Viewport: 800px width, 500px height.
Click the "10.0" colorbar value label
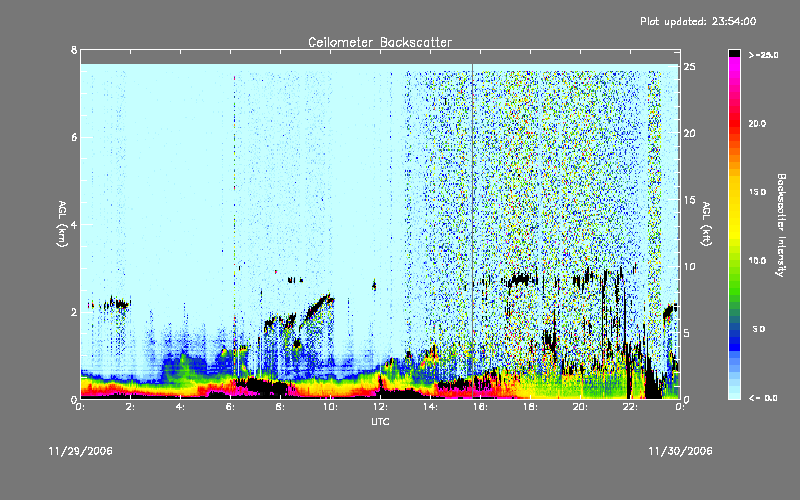(758, 261)
